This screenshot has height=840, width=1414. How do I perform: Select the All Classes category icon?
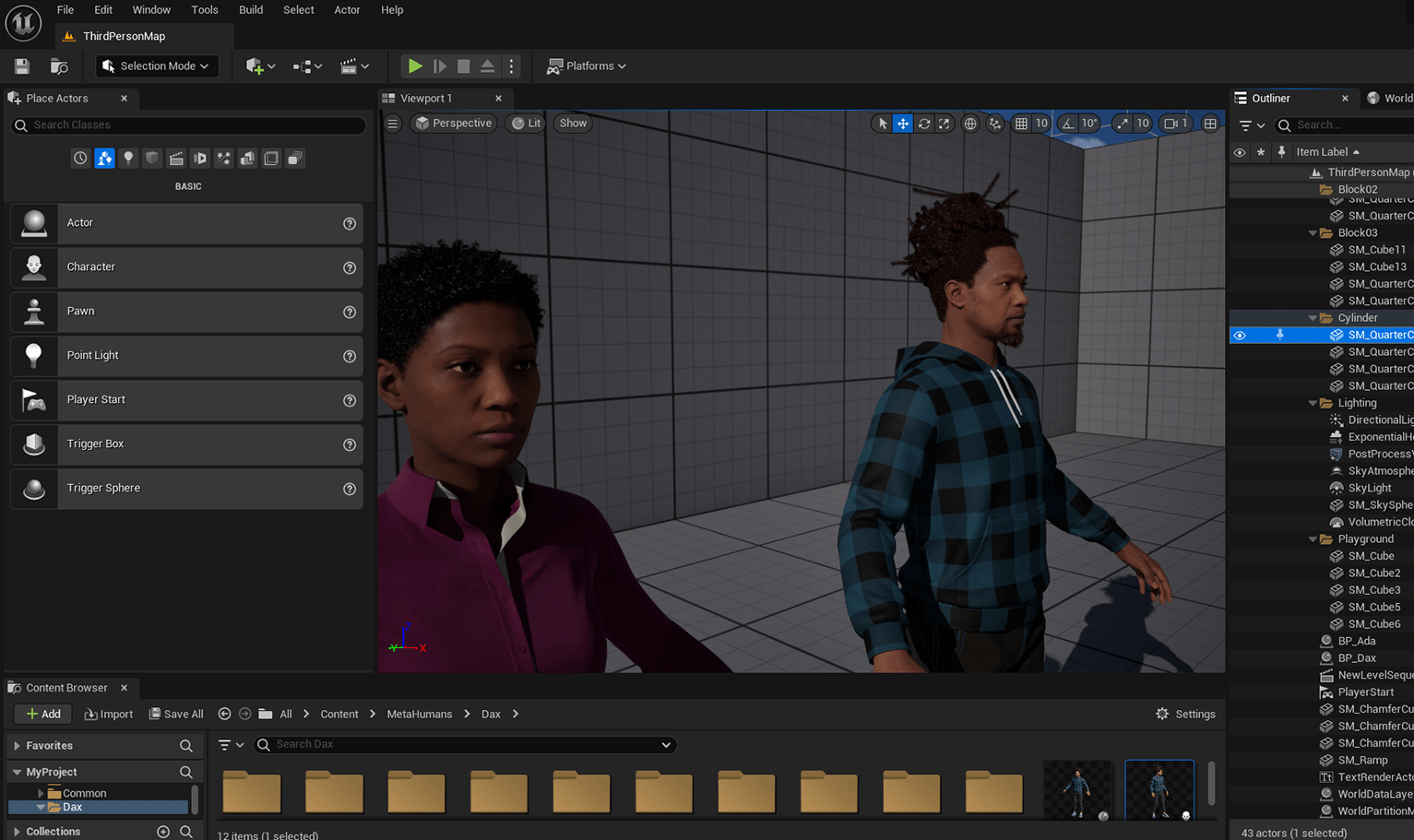295,159
